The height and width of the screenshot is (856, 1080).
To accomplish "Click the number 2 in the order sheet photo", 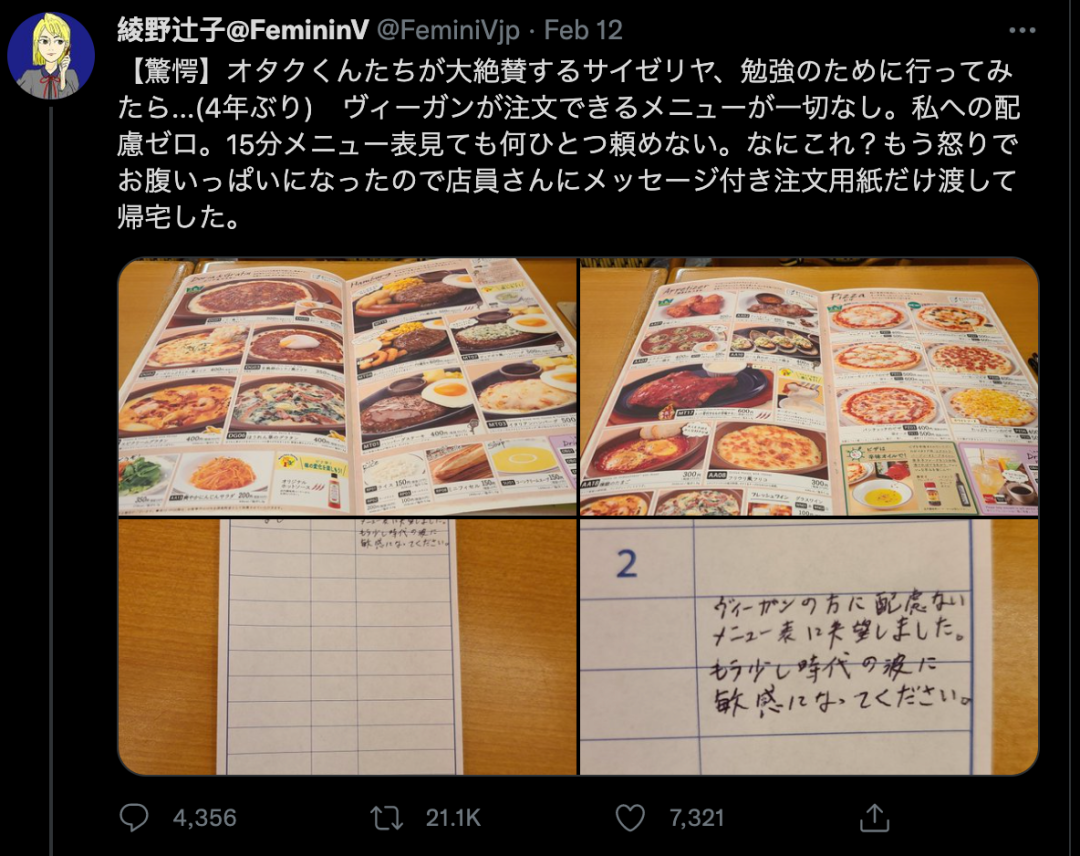I will [x=626, y=564].
